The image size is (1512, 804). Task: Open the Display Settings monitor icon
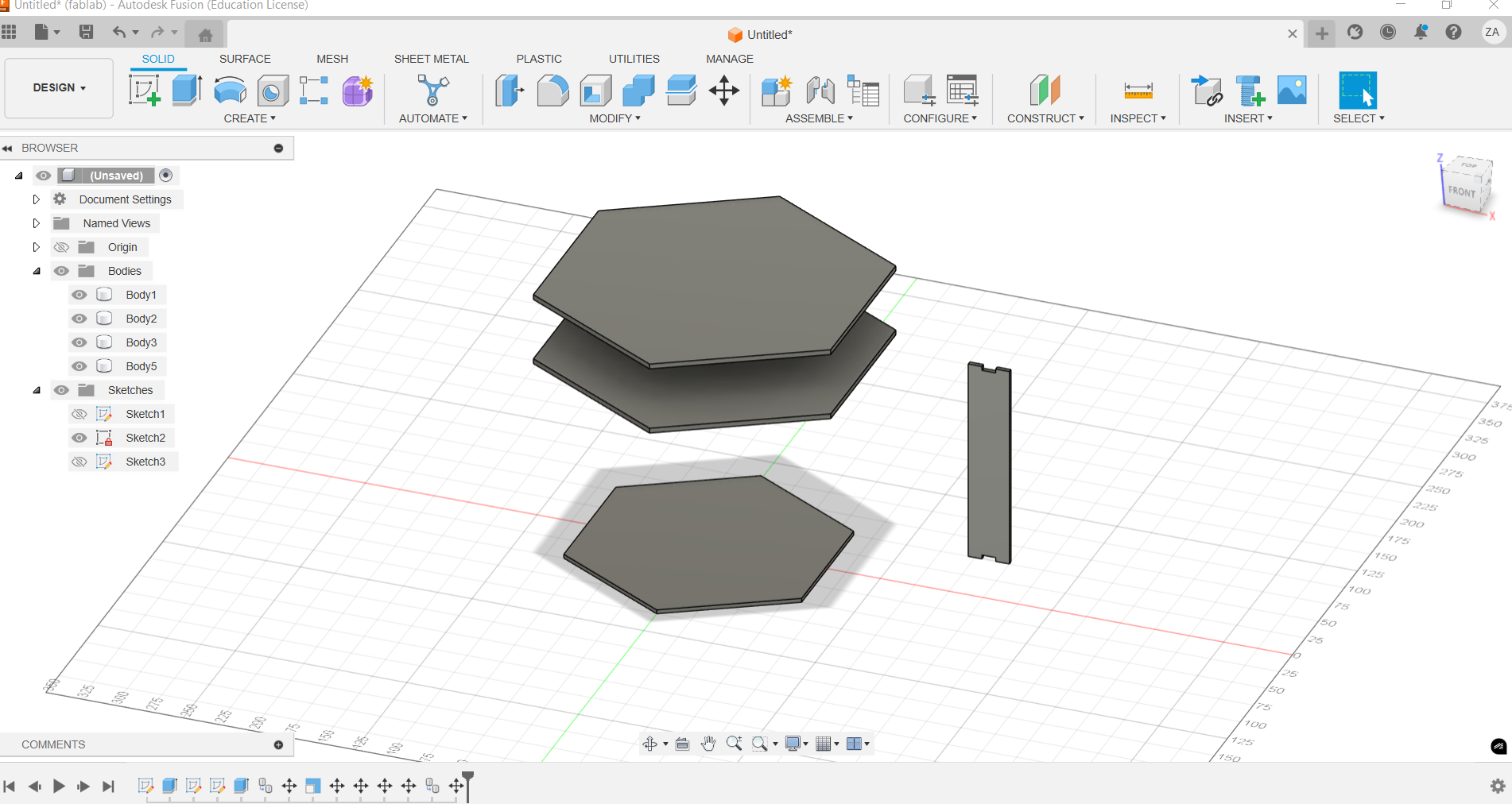tap(793, 744)
